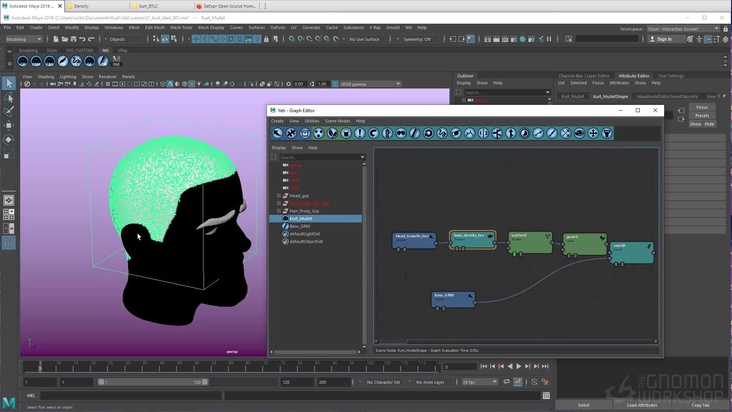
Task: Click the Yeti scene node search field
Action: (320, 158)
